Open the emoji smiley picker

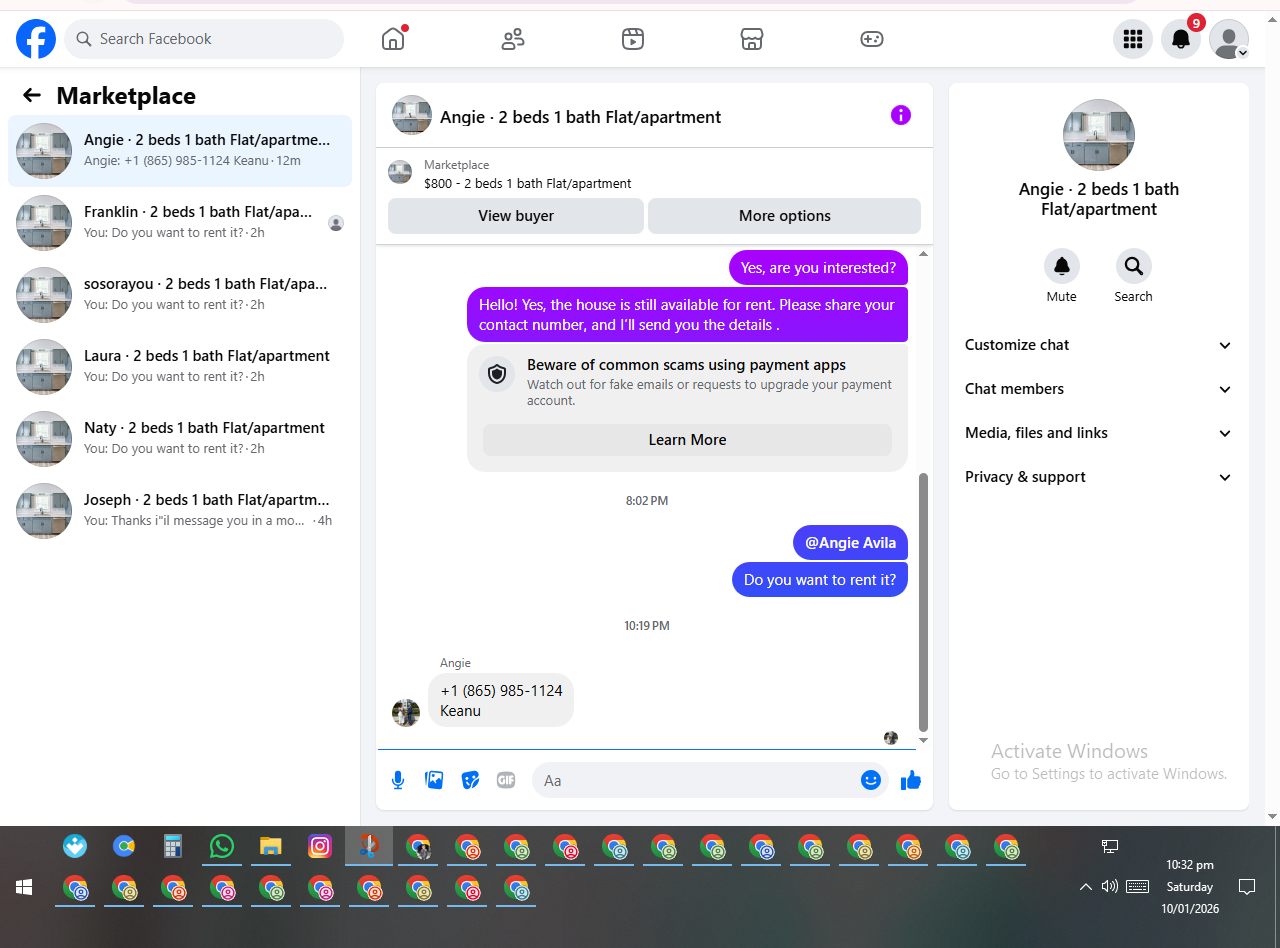[x=871, y=780]
